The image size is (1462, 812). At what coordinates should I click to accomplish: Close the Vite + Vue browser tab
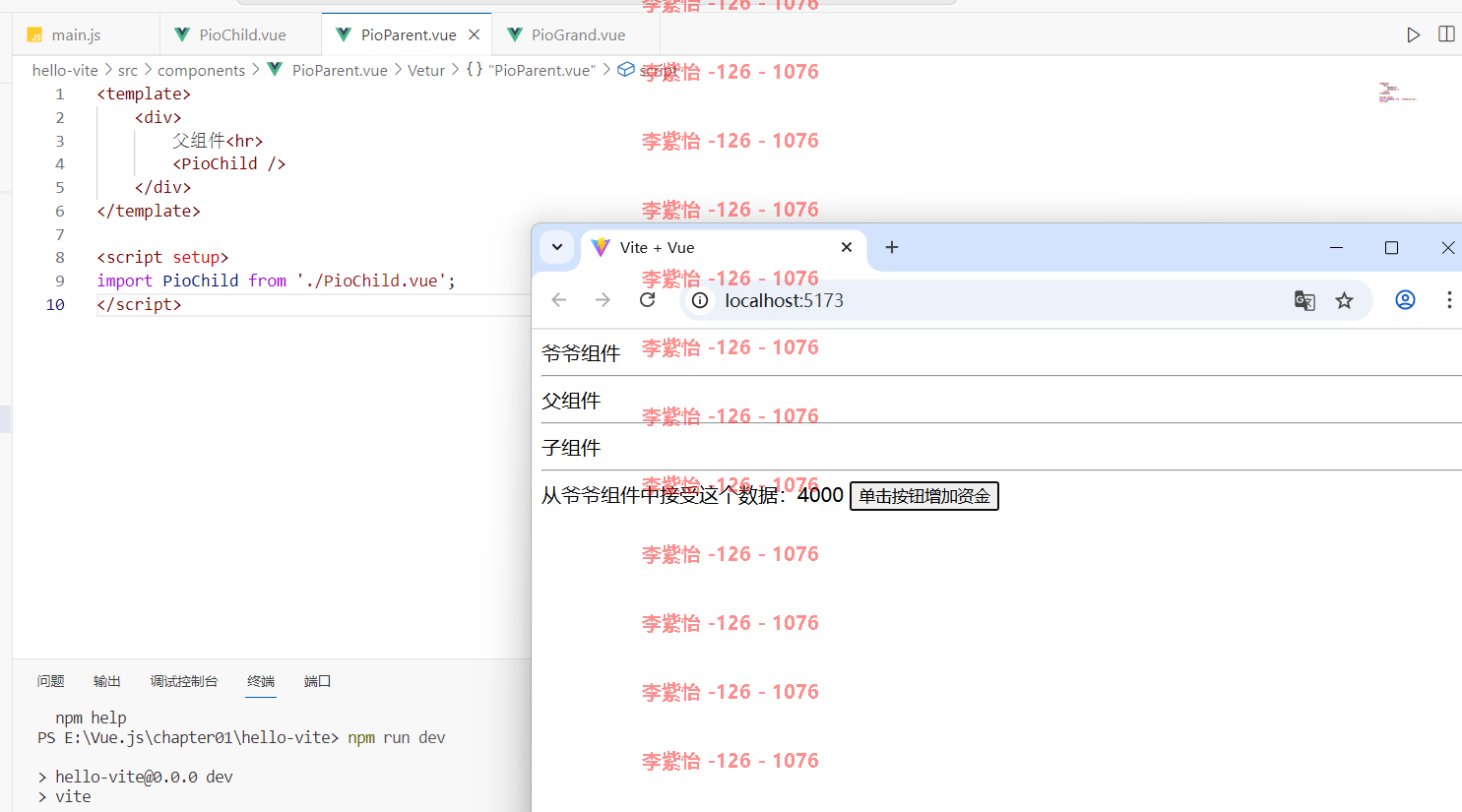(847, 247)
